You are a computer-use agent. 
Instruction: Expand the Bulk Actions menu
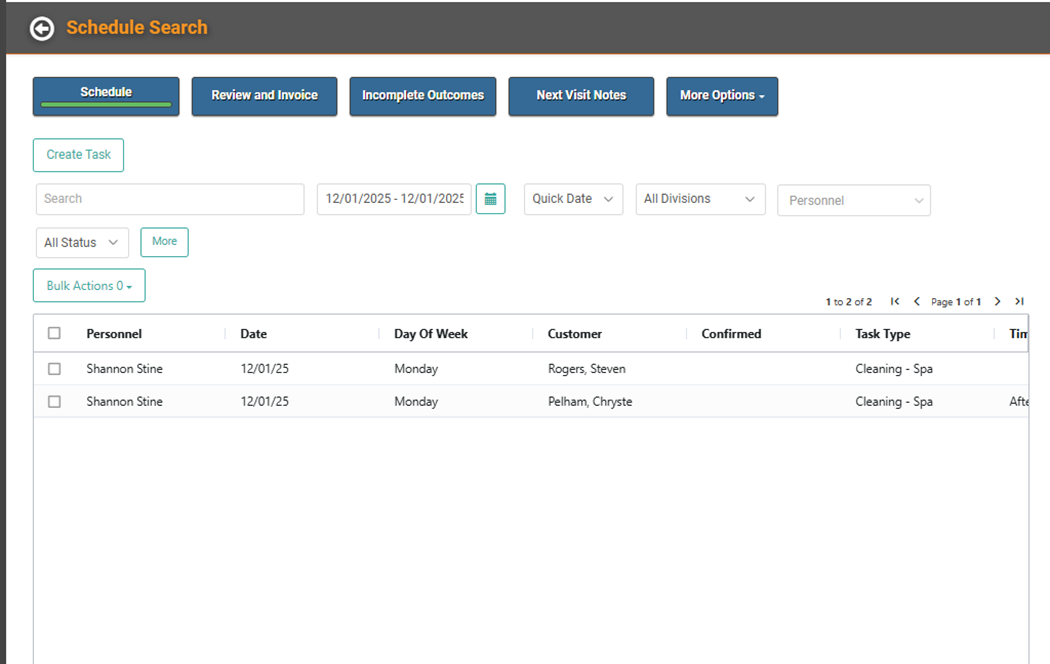coord(89,286)
